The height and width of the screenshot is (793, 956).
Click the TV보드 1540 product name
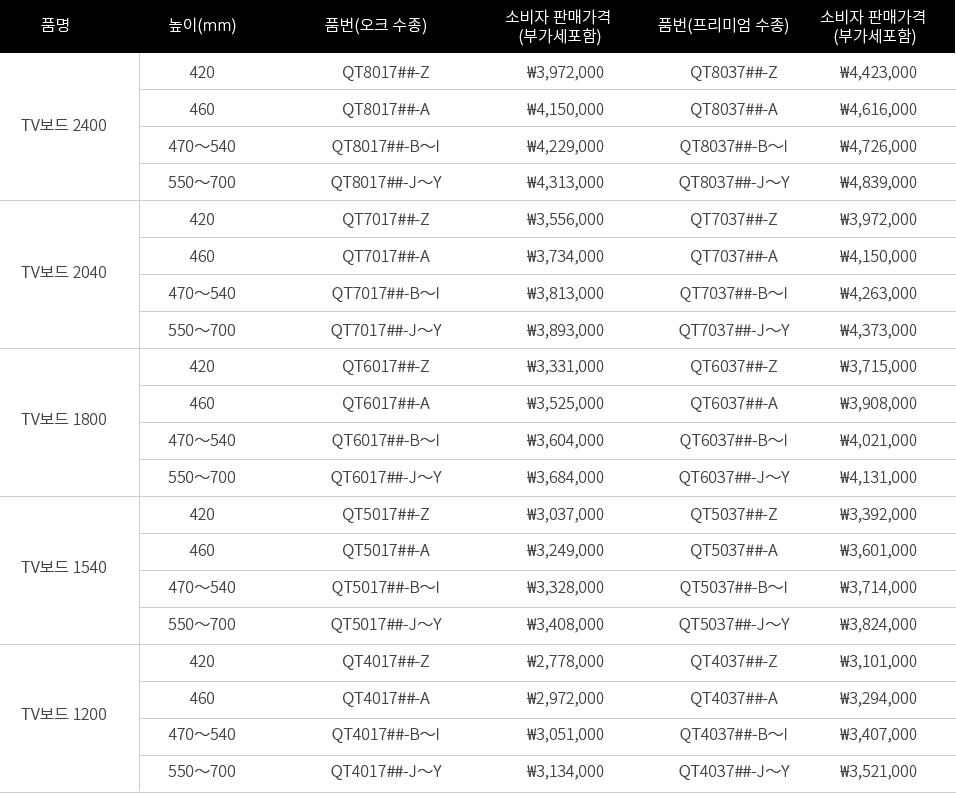pyautogui.click(x=64, y=567)
